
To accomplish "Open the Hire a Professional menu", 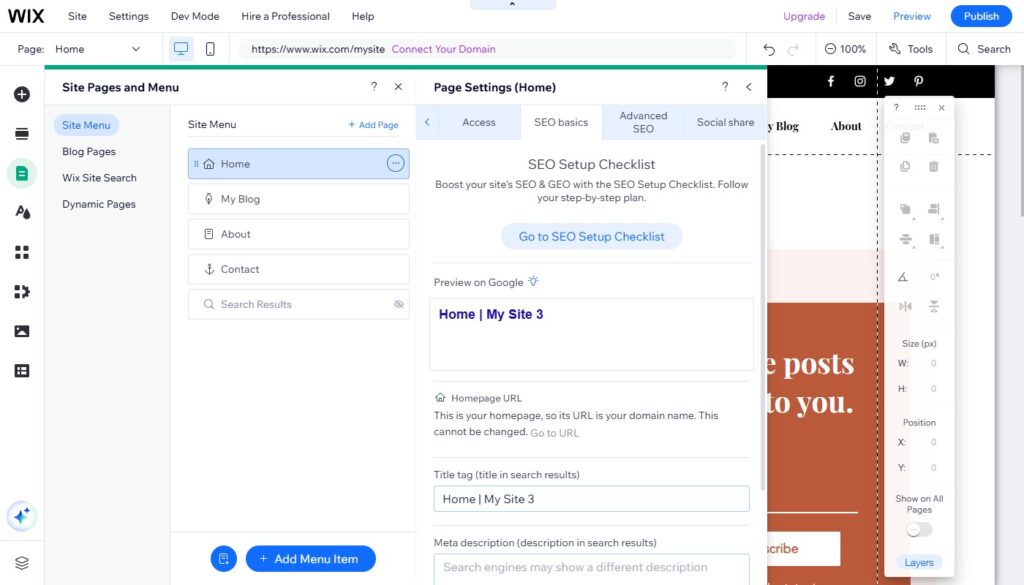I will (285, 16).
